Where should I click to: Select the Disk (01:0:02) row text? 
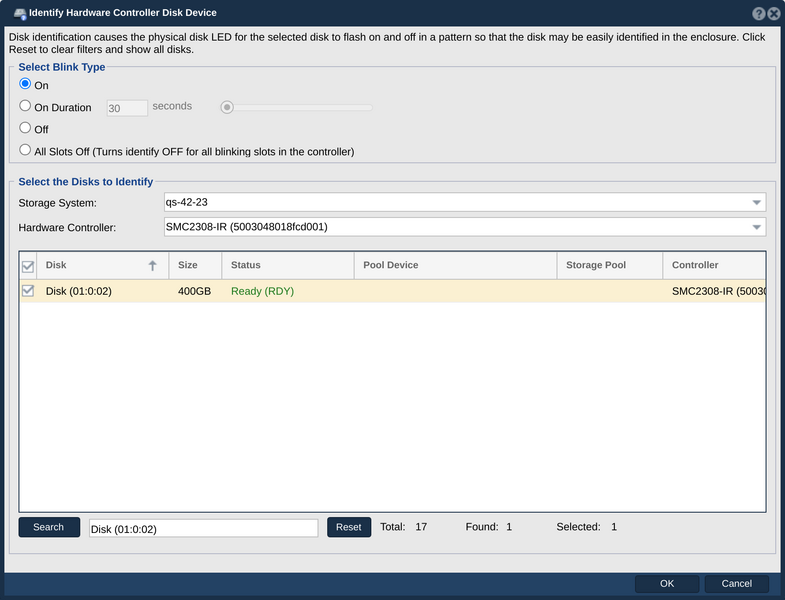[x=79, y=291]
